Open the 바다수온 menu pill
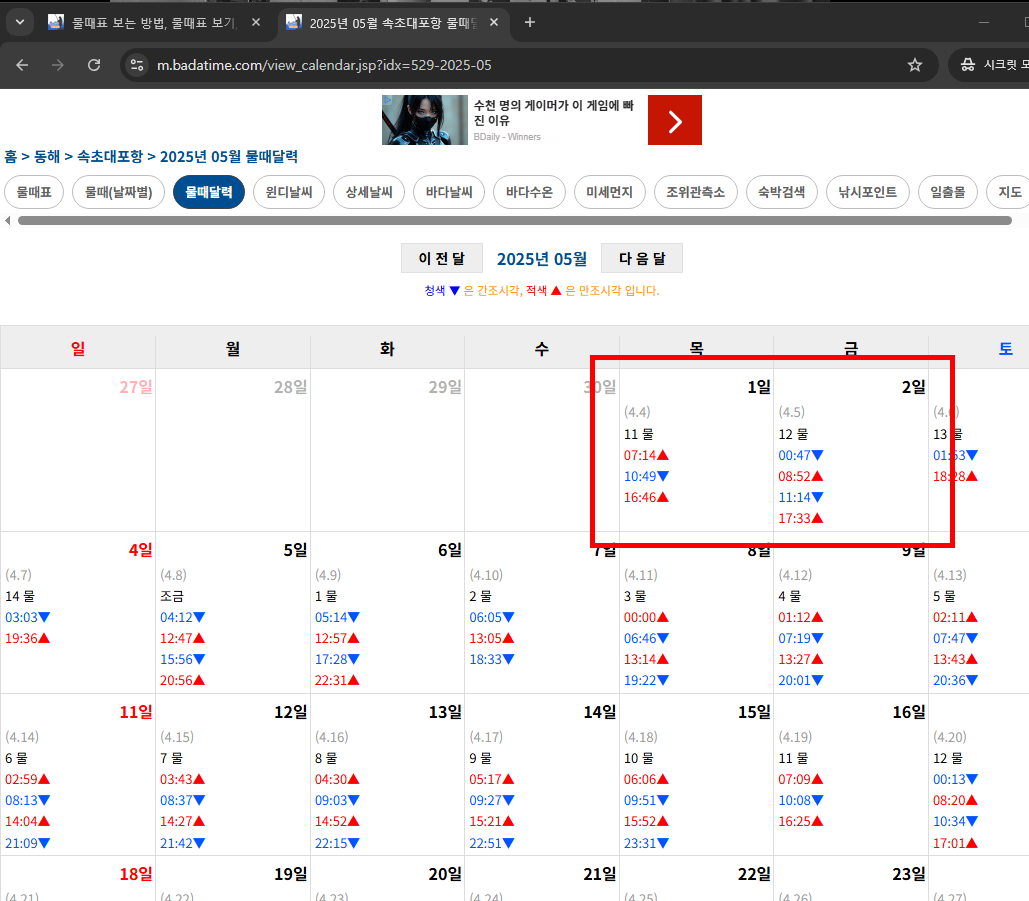Image resolution: width=1029 pixels, height=901 pixels. pyautogui.click(x=529, y=192)
